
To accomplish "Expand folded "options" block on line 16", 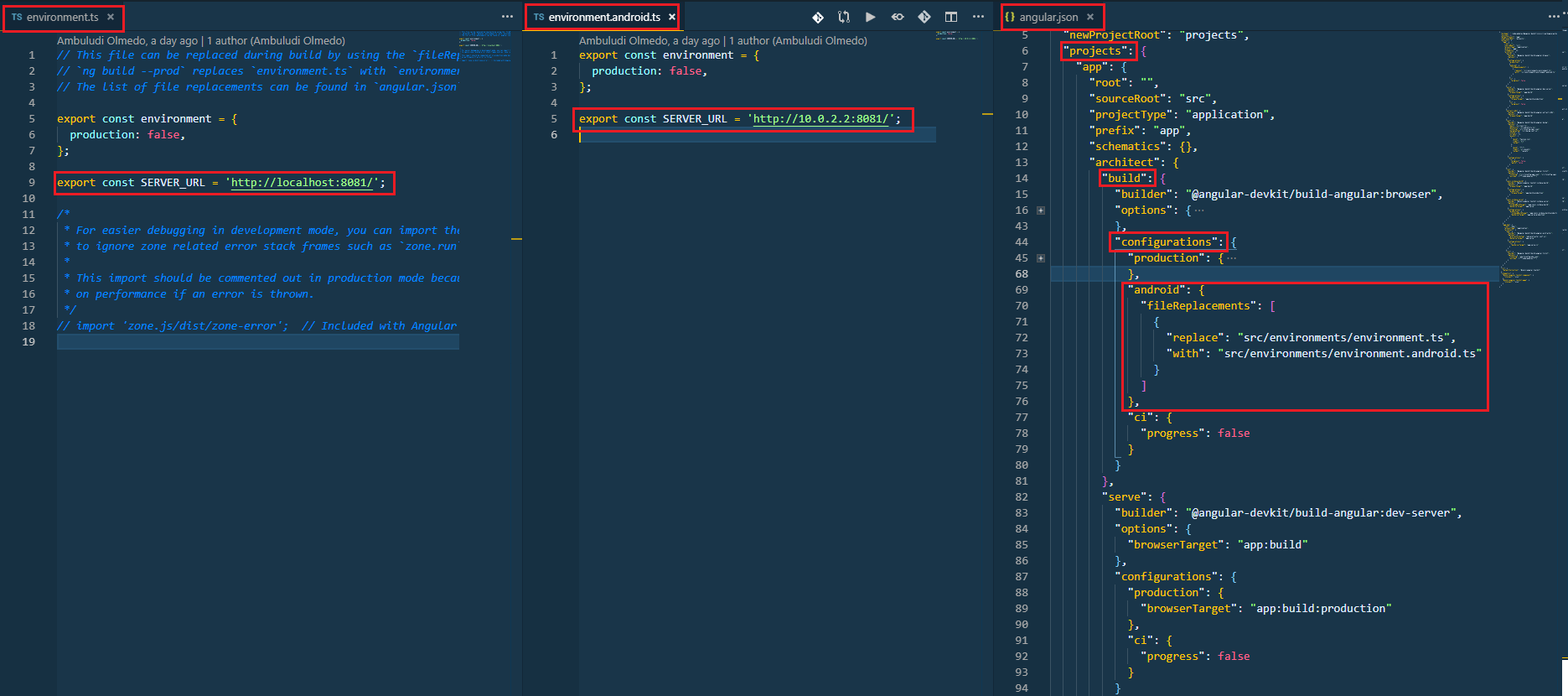I will 1041,210.
